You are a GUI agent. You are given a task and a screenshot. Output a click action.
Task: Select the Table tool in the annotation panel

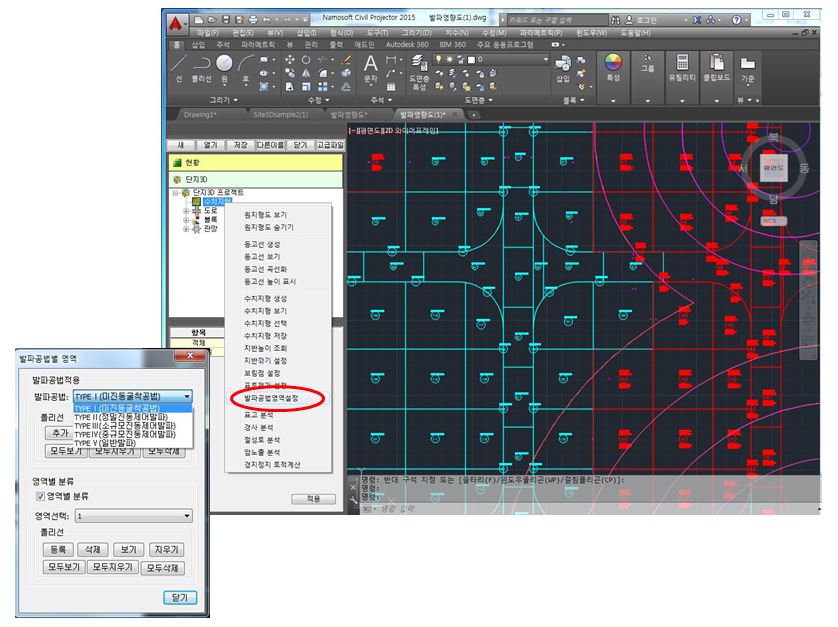tap(391, 87)
